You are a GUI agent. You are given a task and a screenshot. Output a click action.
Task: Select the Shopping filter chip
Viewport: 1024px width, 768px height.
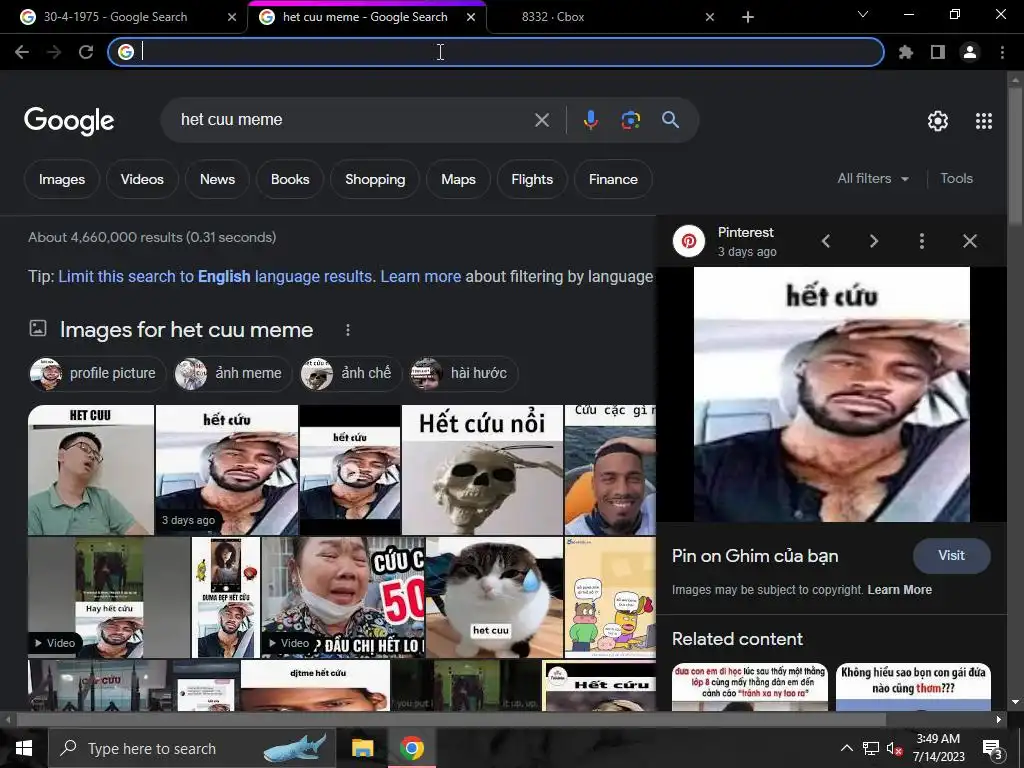point(375,179)
